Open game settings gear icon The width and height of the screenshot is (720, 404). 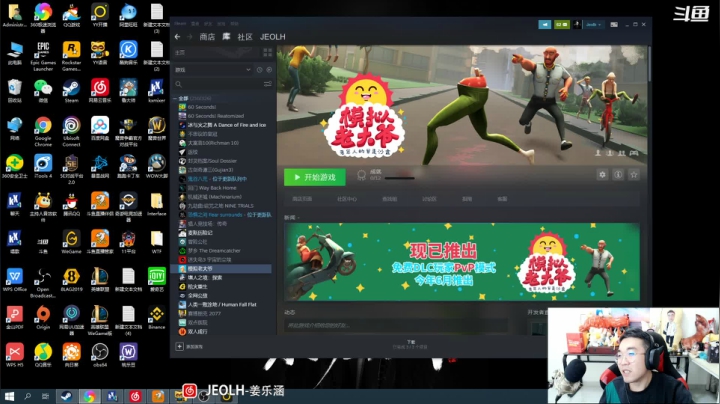602,174
